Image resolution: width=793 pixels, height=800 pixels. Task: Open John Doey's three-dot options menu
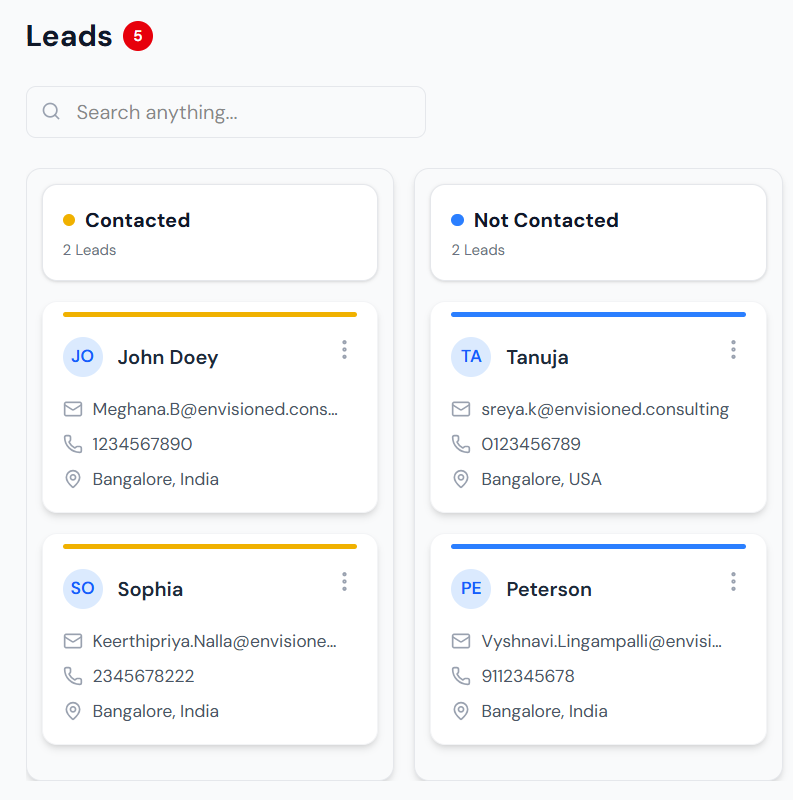(x=344, y=350)
